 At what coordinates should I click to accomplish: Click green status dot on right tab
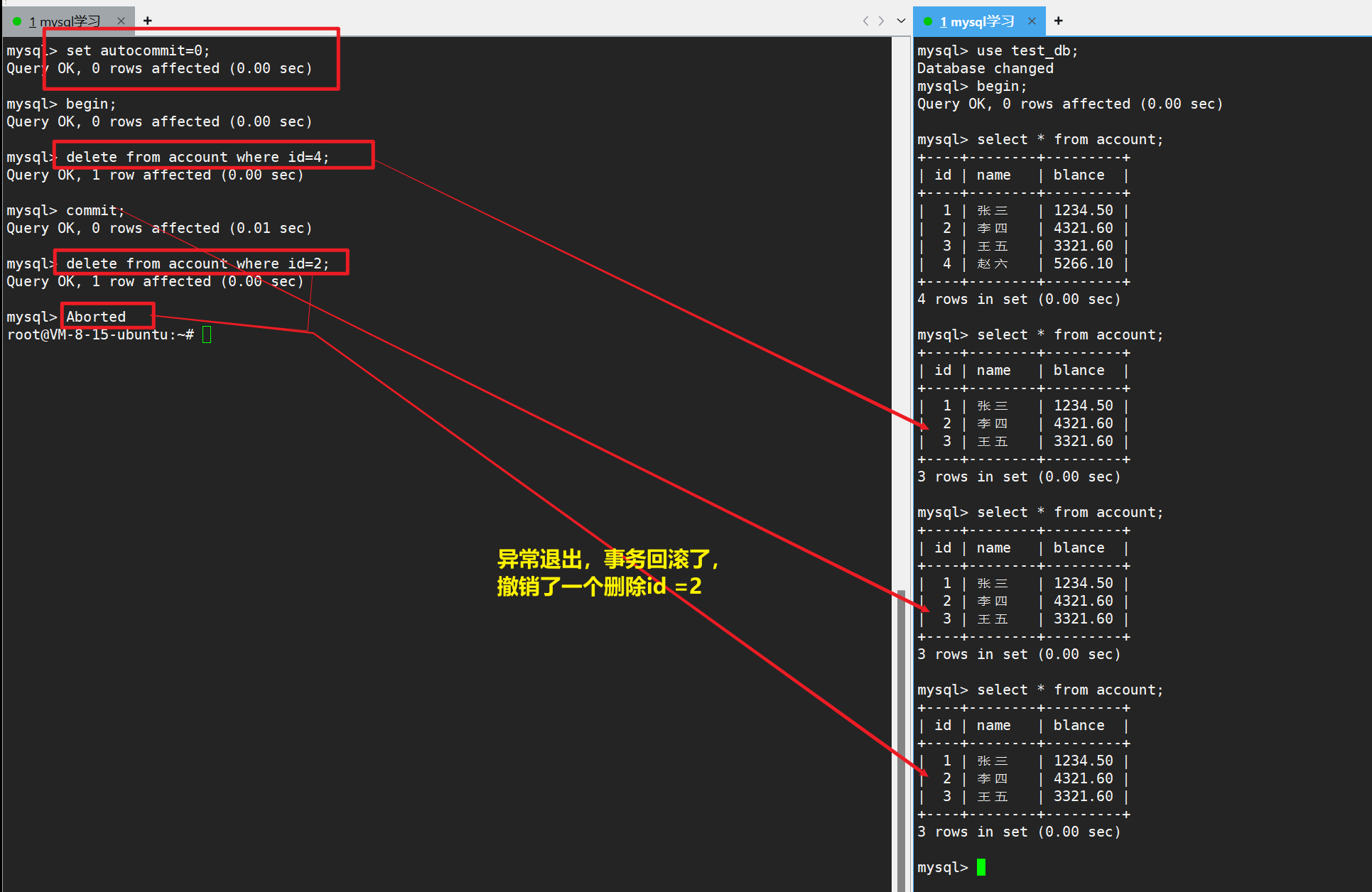(x=927, y=21)
